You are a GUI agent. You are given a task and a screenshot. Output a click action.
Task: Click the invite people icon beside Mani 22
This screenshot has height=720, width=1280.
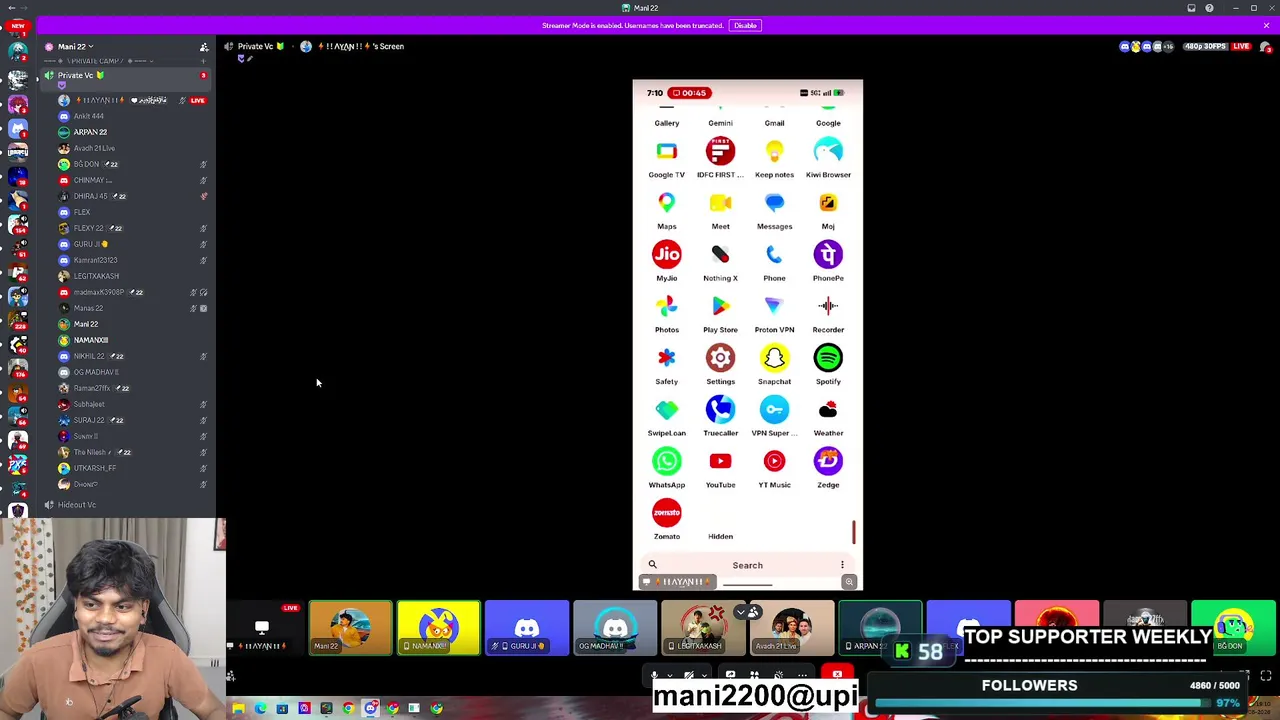coord(204,47)
